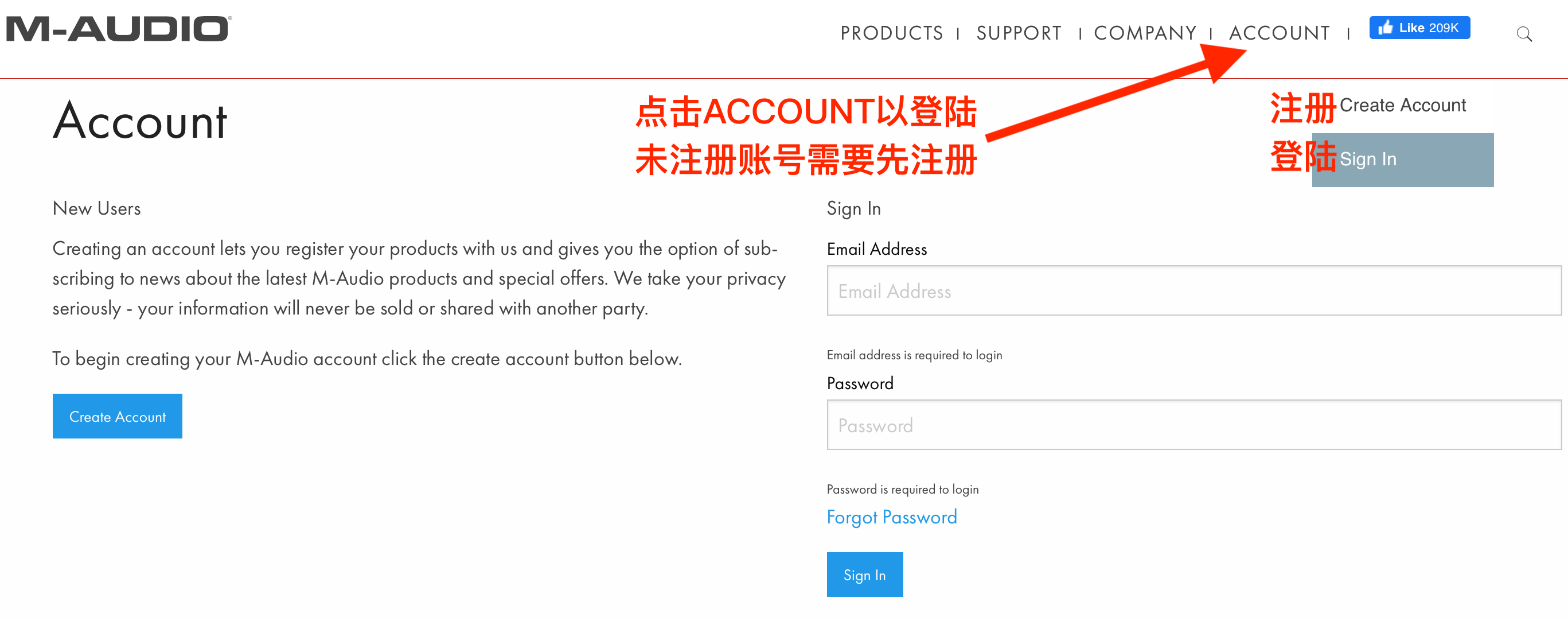
Task: Click the blue Sign In button
Action: (864, 575)
